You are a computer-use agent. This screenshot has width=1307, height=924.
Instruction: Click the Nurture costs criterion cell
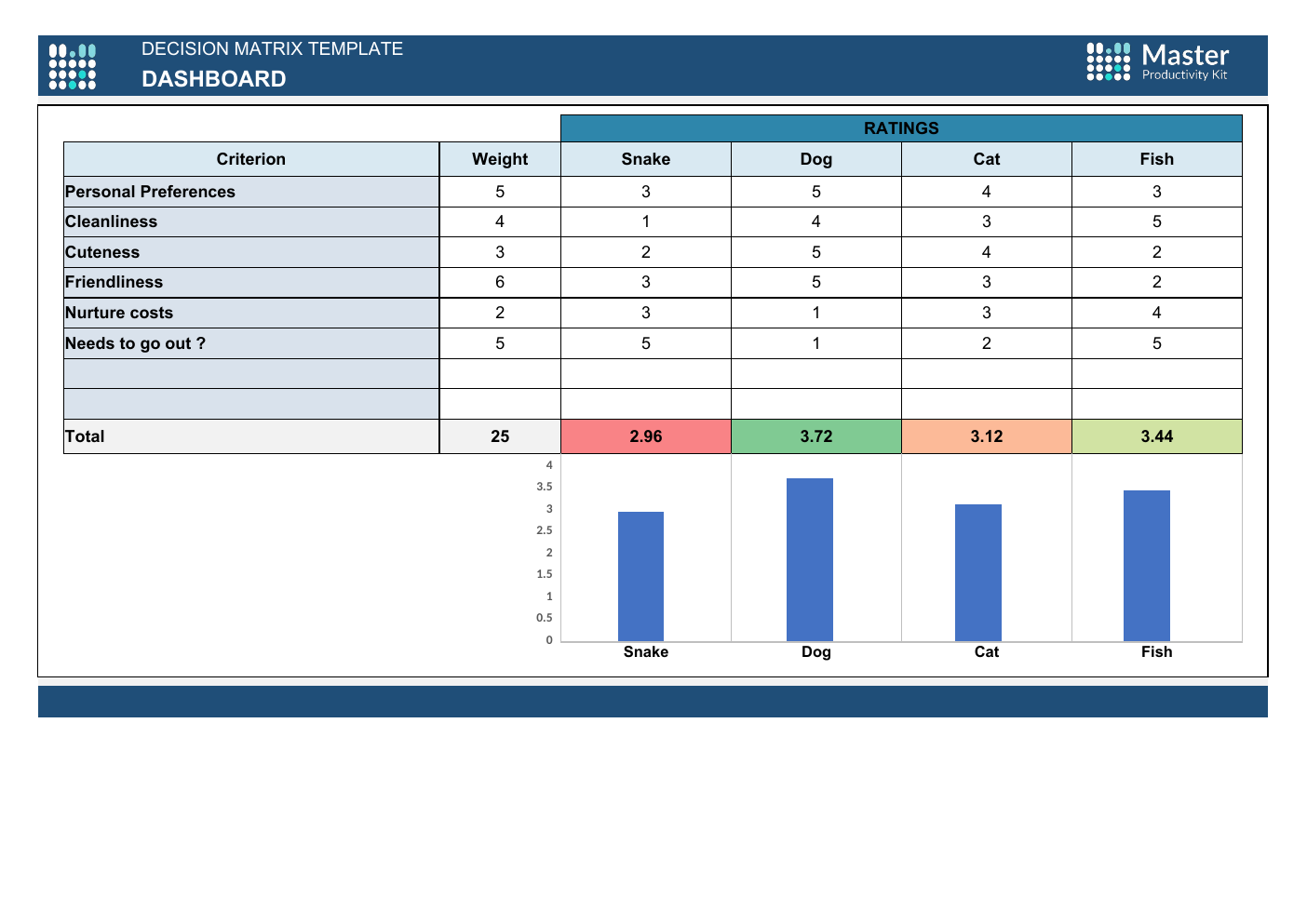coord(251,313)
